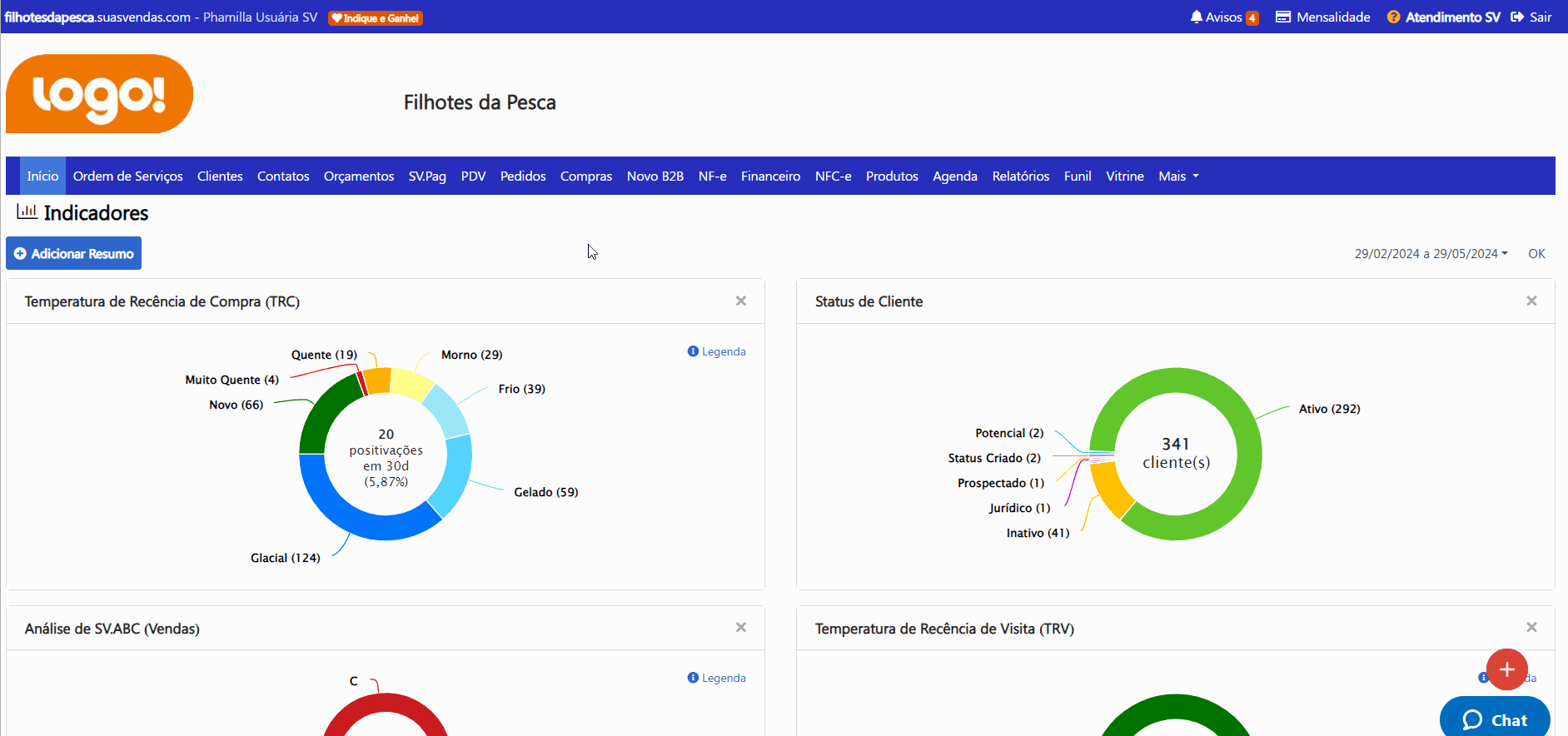Open the PDV menu
The width and height of the screenshot is (1568, 736).
pos(473,176)
